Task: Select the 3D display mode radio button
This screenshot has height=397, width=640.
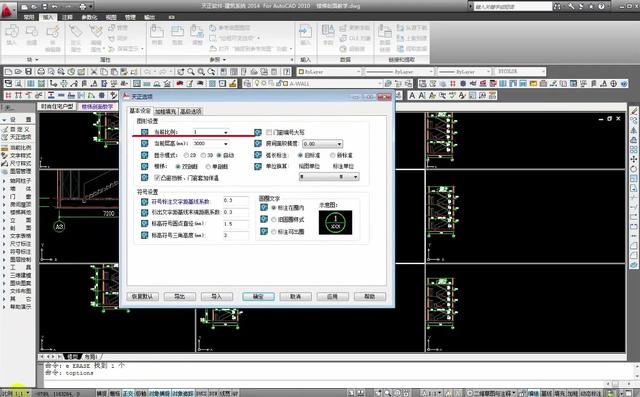Action: click(x=203, y=155)
